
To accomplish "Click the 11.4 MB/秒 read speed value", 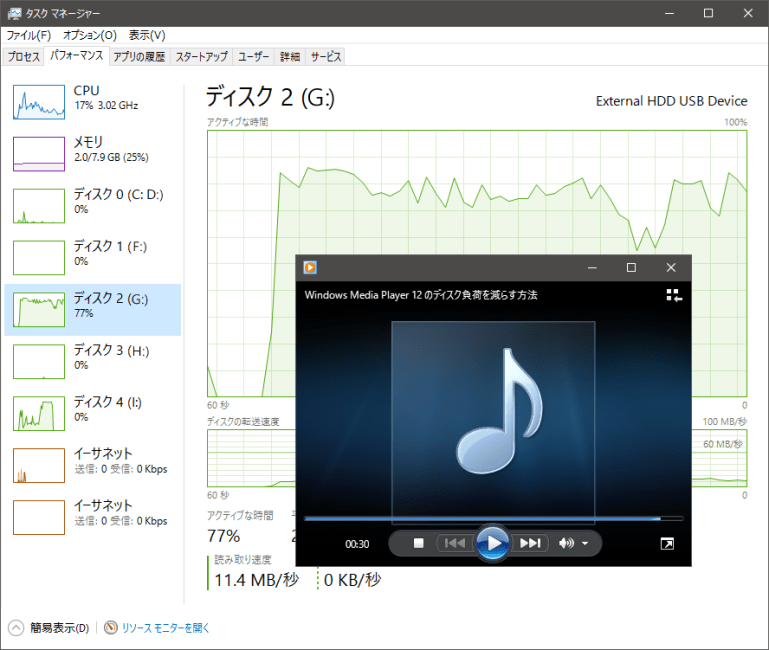I will [x=256, y=580].
